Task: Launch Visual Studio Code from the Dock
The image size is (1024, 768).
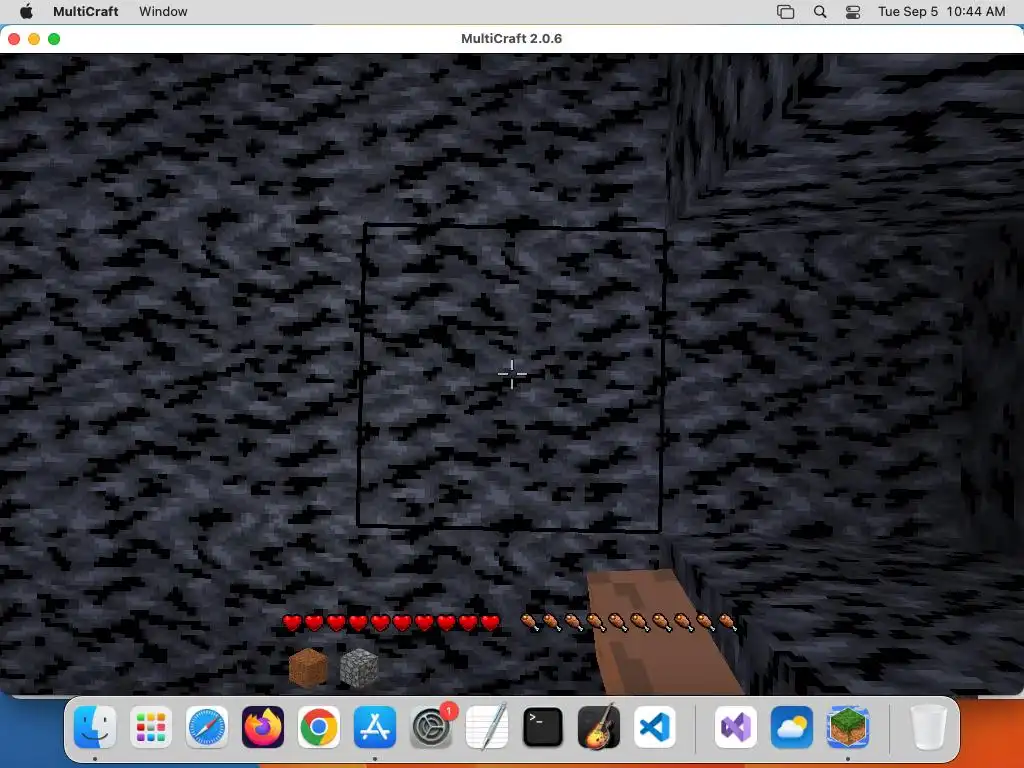Action: point(655,727)
